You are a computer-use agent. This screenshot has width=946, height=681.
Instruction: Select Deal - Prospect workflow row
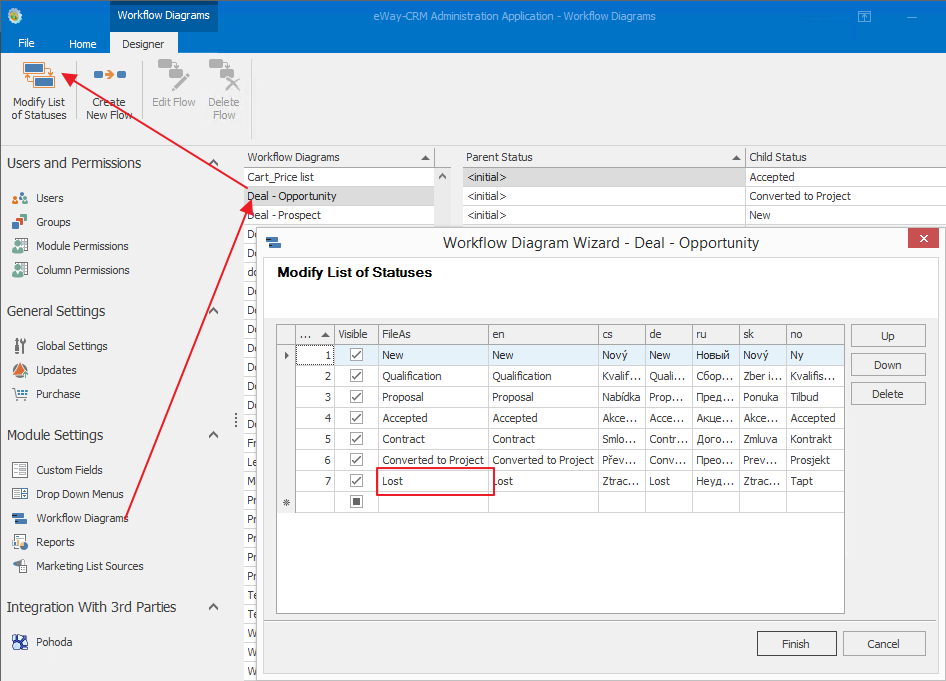[x=339, y=215]
